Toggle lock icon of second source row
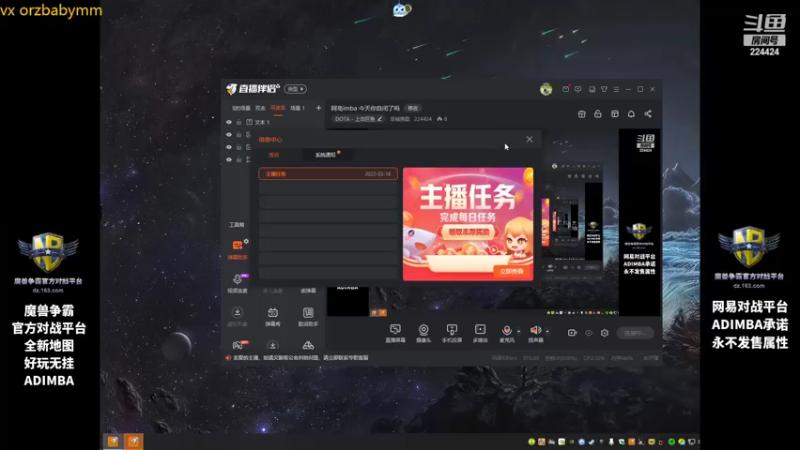This screenshot has width=800, height=450. [x=239, y=135]
